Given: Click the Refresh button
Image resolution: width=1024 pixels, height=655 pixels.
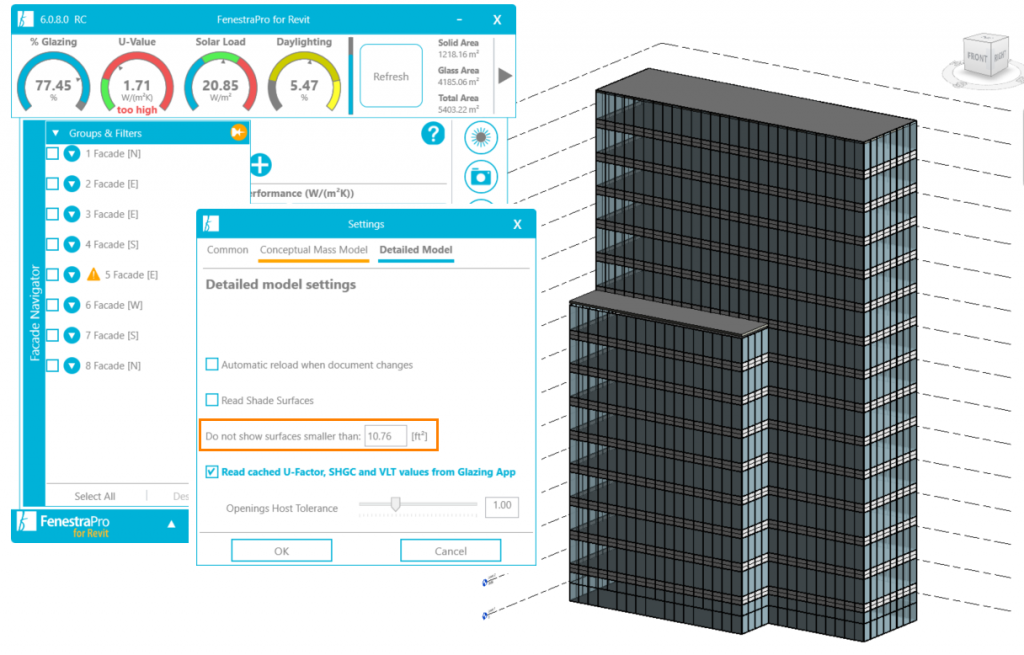Looking at the screenshot, I should coord(391,76).
